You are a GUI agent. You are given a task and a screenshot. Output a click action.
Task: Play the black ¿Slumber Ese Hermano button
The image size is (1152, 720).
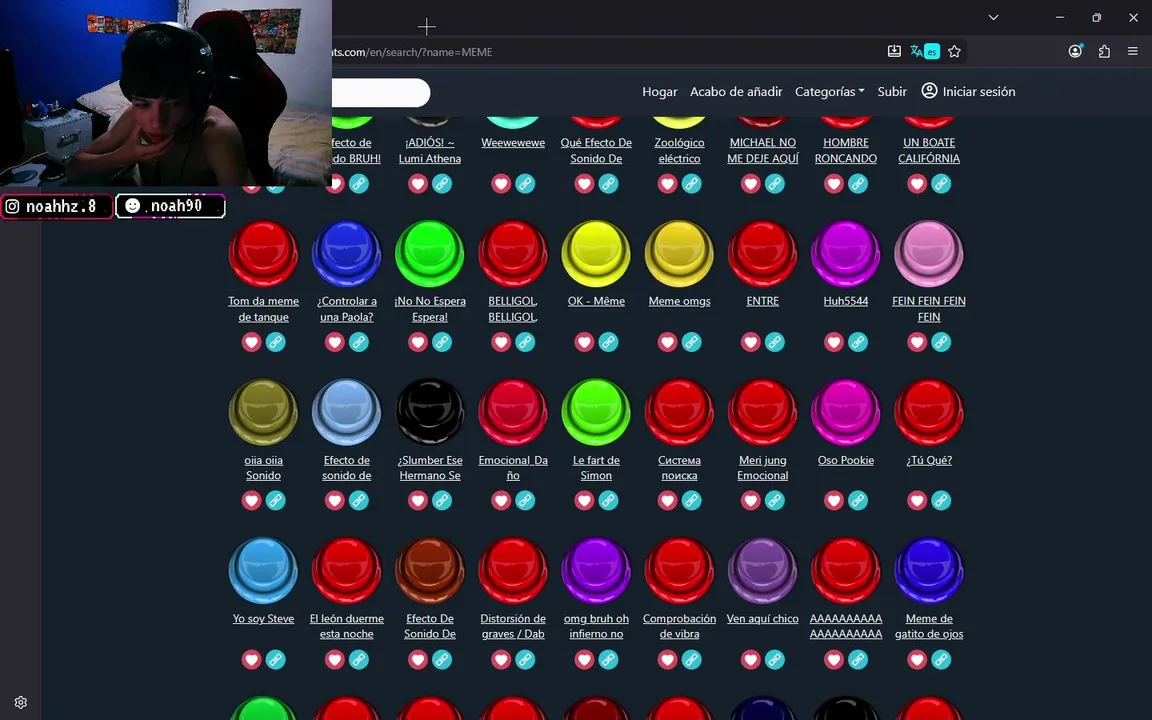point(430,412)
